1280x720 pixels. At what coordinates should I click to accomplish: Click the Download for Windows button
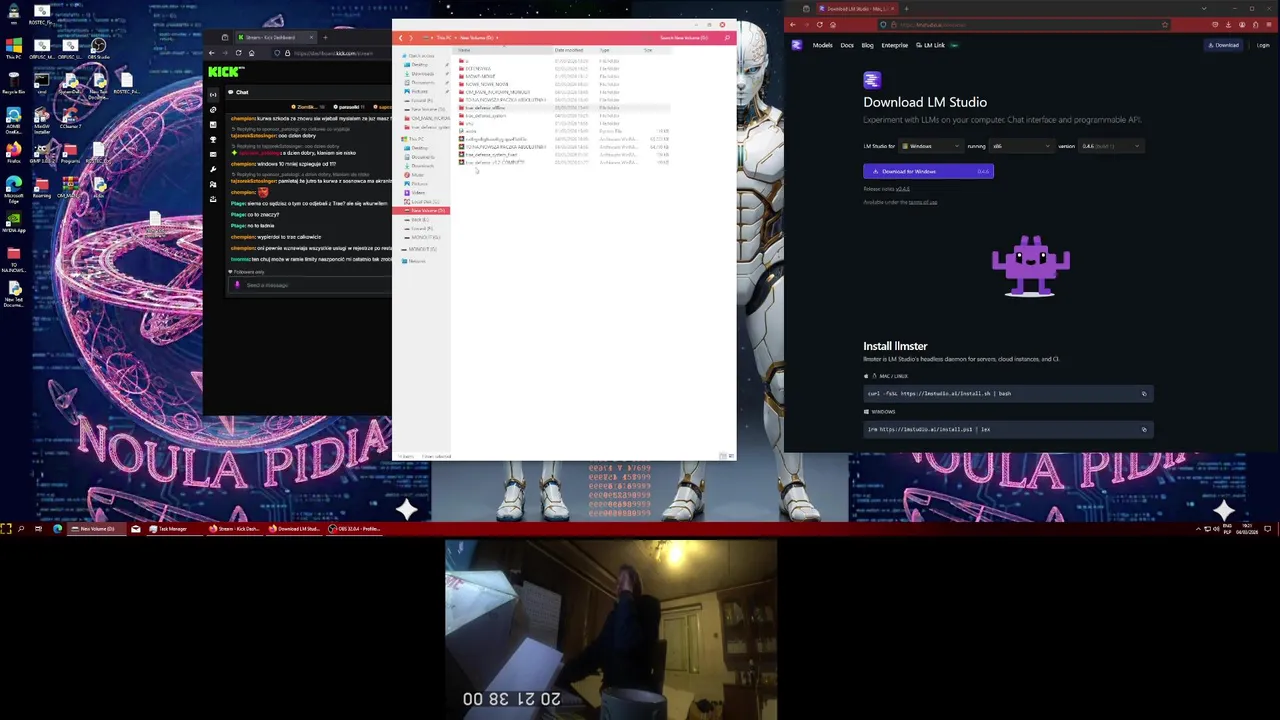point(928,171)
